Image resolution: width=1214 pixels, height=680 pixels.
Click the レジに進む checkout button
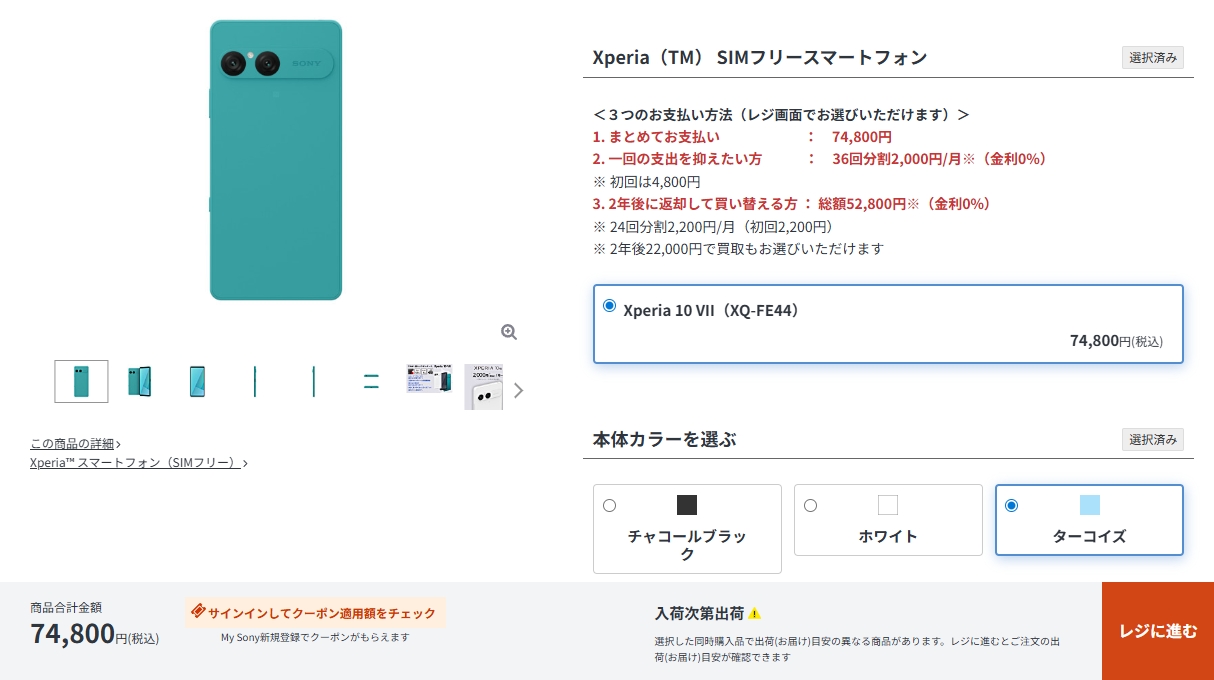1157,631
